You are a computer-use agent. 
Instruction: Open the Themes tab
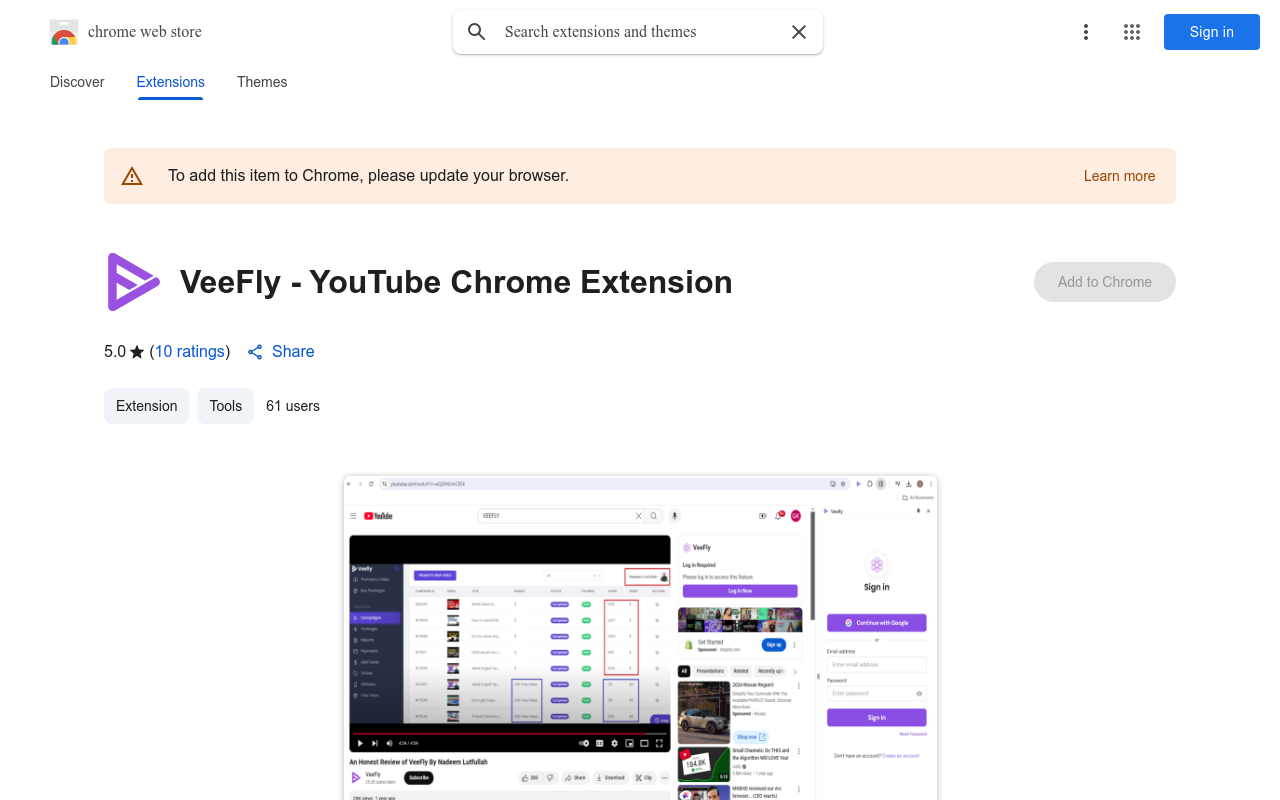[262, 82]
